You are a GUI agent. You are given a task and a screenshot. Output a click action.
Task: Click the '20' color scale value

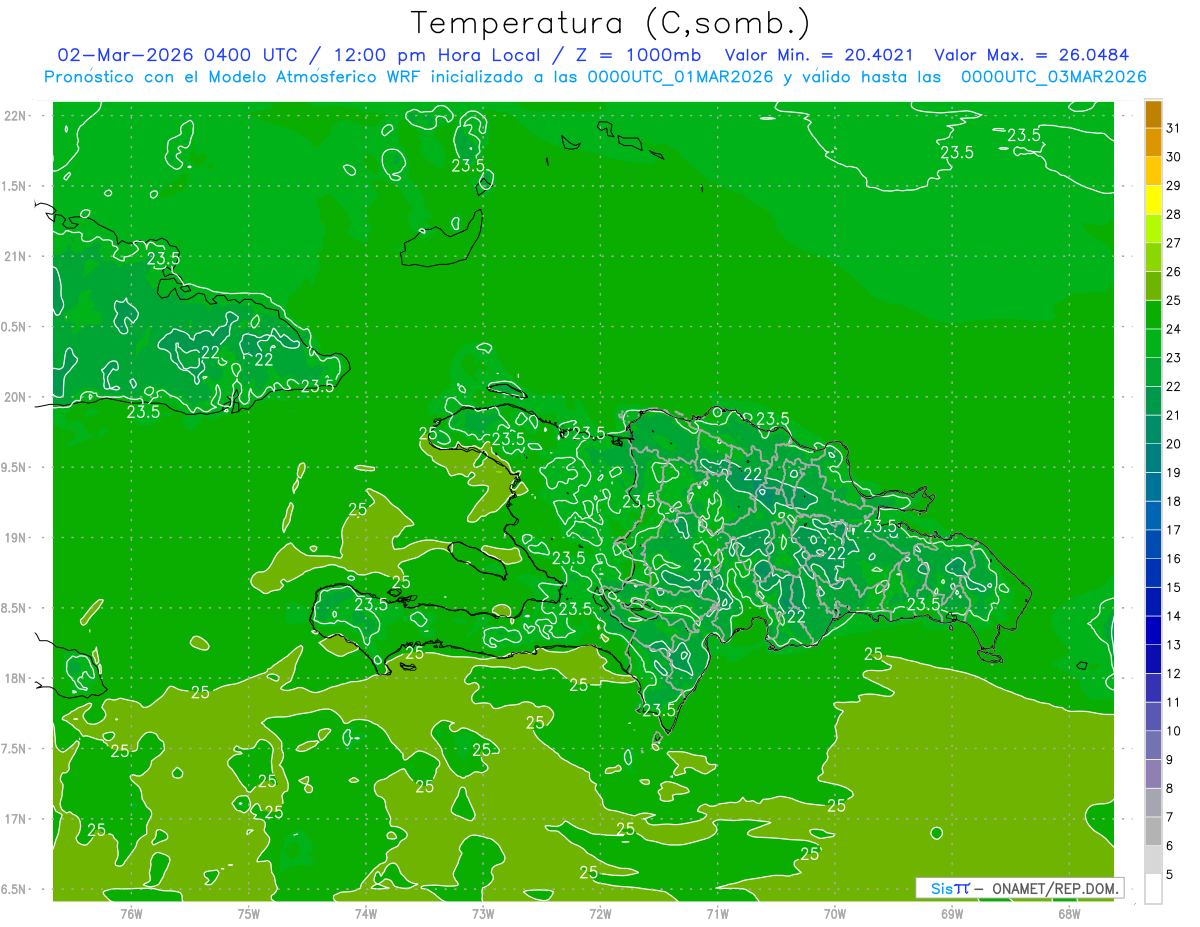(1174, 444)
